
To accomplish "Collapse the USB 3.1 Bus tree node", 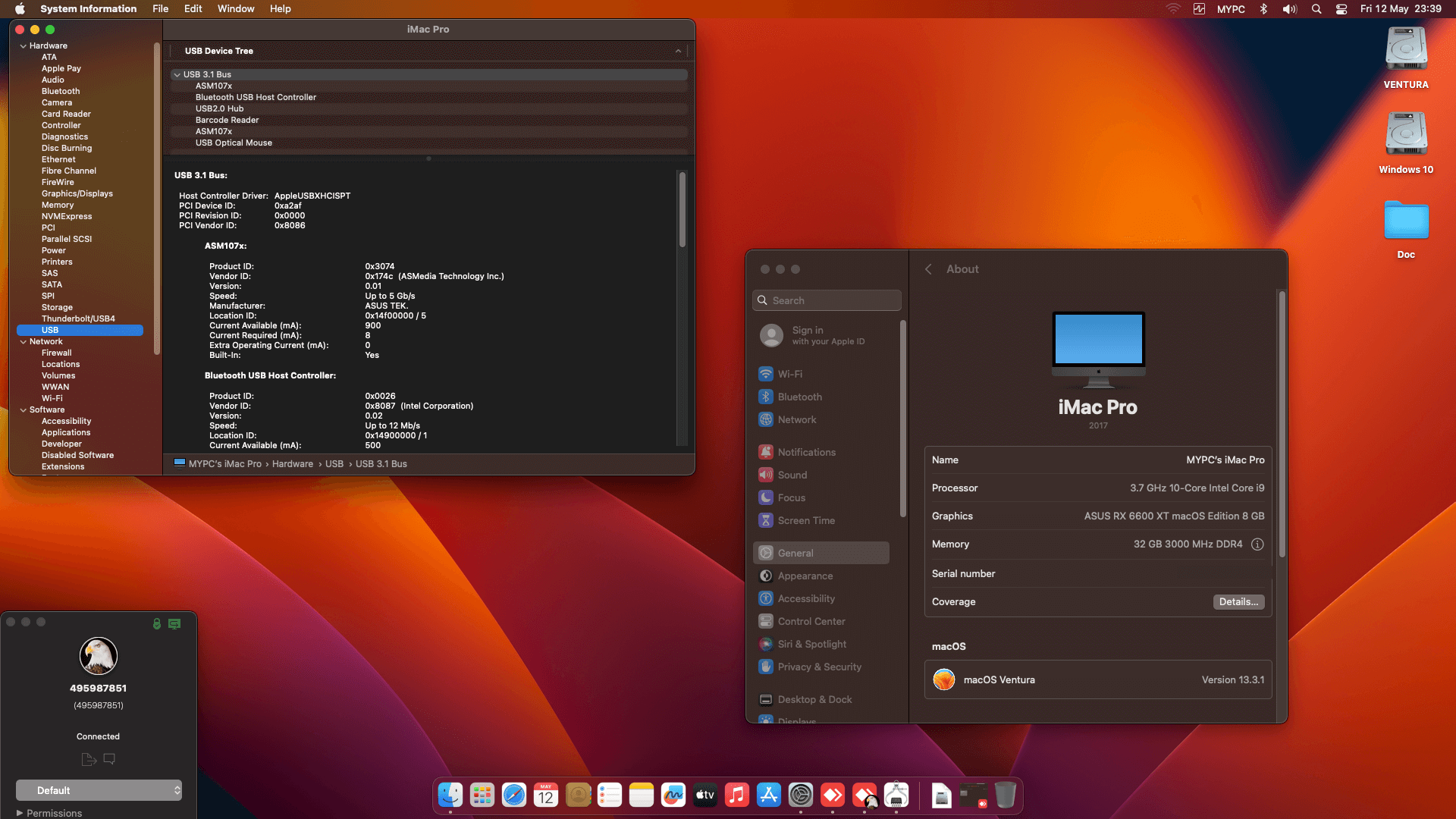I will pyautogui.click(x=177, y=75).
